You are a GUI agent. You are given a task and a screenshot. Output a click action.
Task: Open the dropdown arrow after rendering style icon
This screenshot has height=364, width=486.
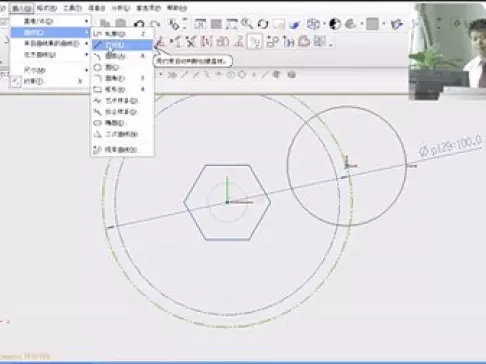(361, 24)
